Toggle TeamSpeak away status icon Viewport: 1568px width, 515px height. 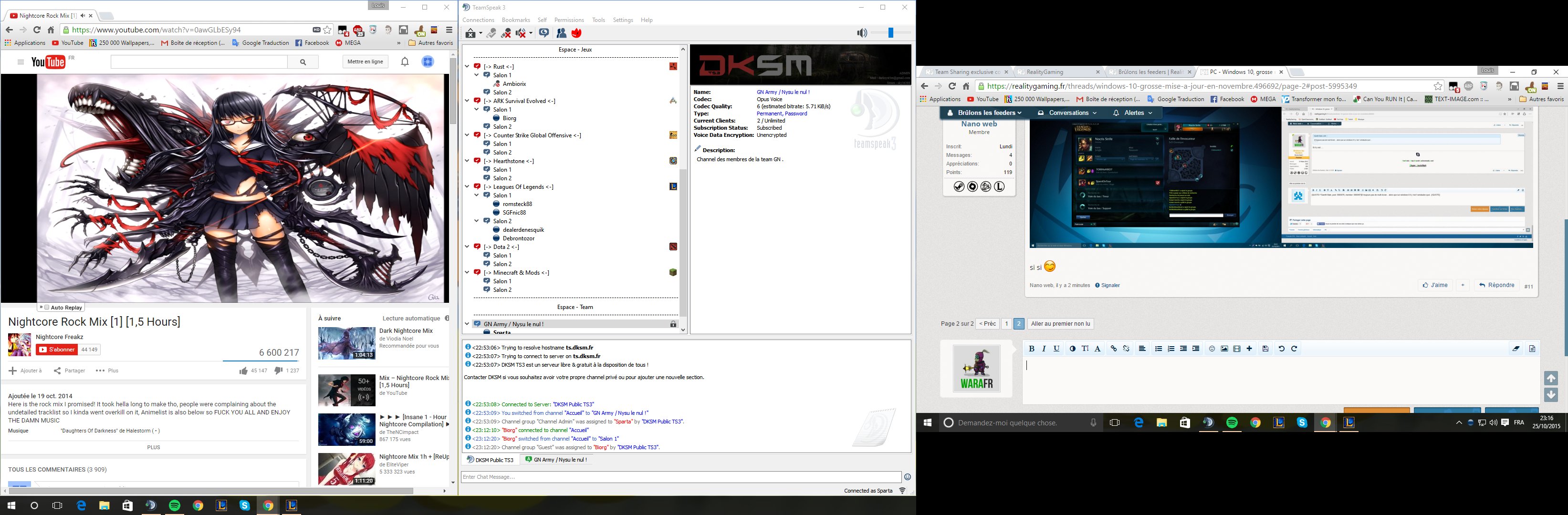click(544, 33)
